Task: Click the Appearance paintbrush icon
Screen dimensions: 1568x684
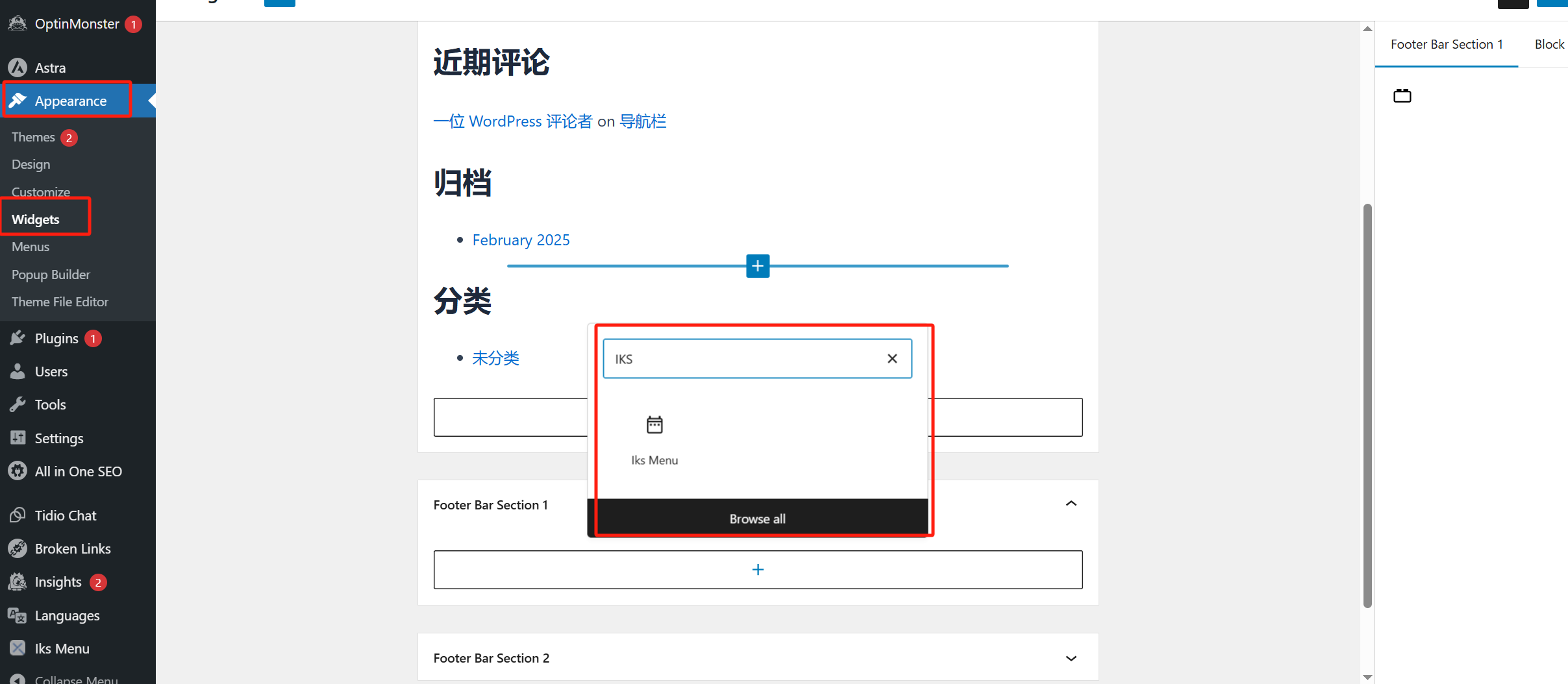Action: [18, 101]
